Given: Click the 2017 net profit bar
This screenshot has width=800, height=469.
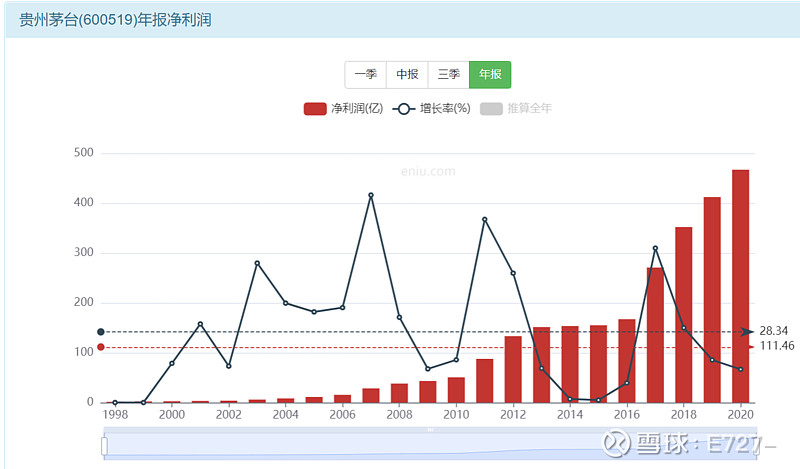Looking at the screenshot, I should pyautogui.click(x=655, y=335).
